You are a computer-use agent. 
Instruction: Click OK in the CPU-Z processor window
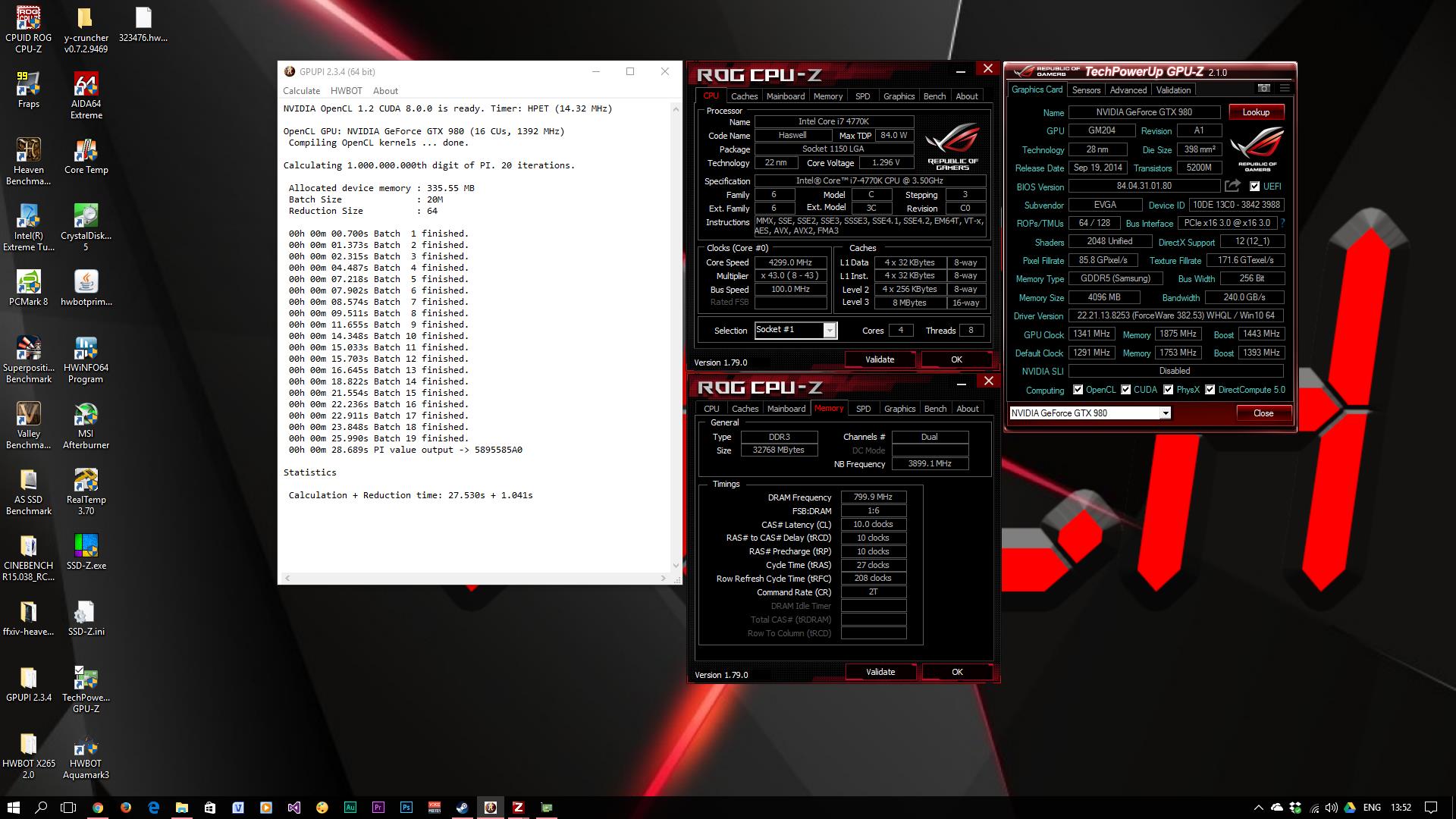956,359
